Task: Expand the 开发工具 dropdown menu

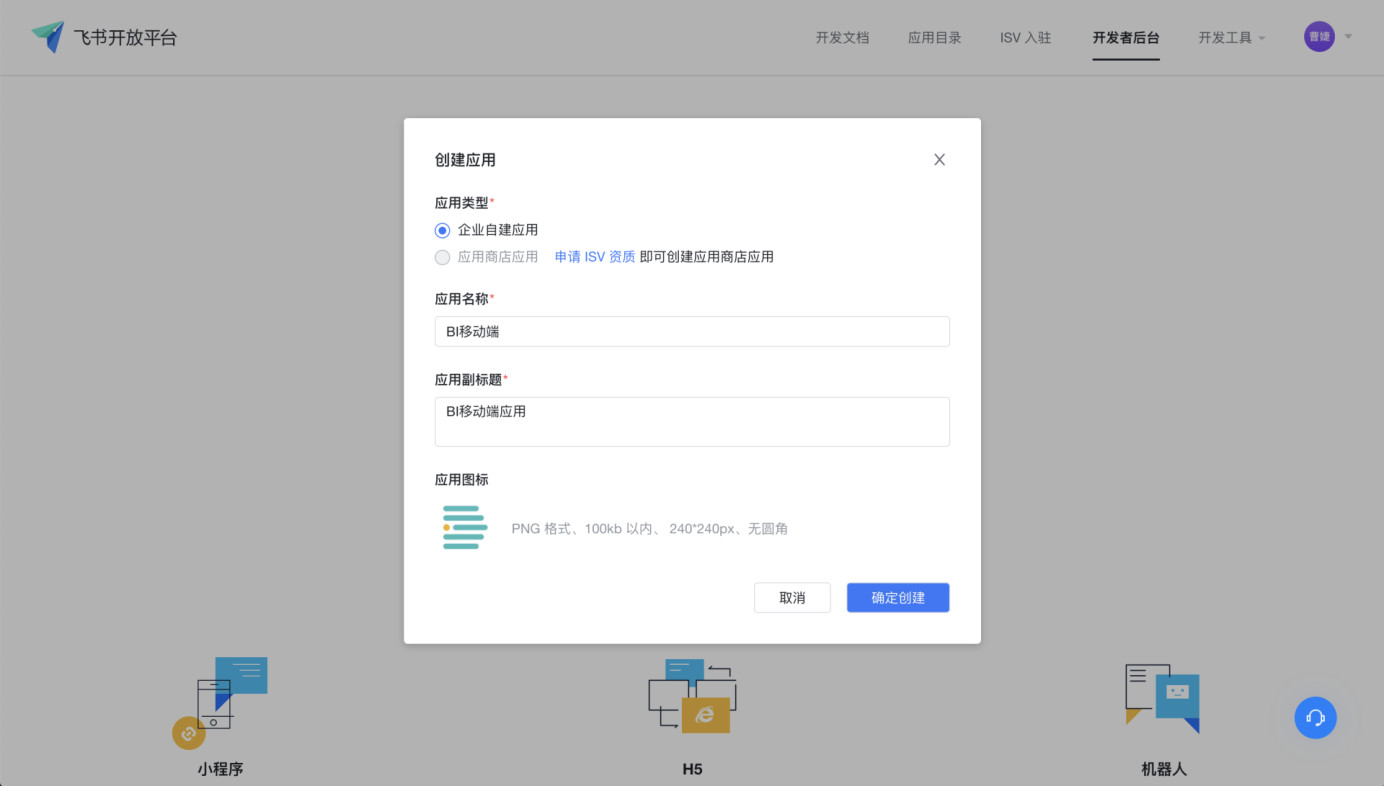Action: pos(1232,38)
